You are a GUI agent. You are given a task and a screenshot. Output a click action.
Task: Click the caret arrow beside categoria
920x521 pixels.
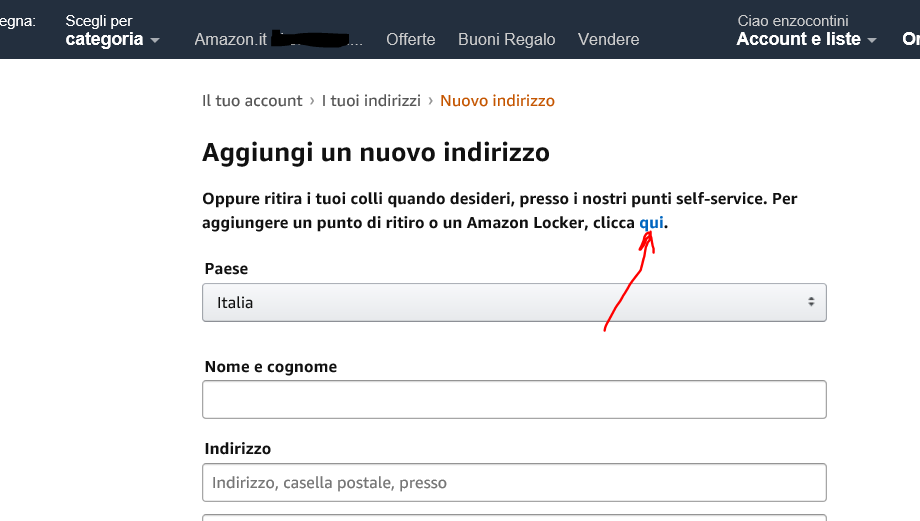(x=154, y=41)
